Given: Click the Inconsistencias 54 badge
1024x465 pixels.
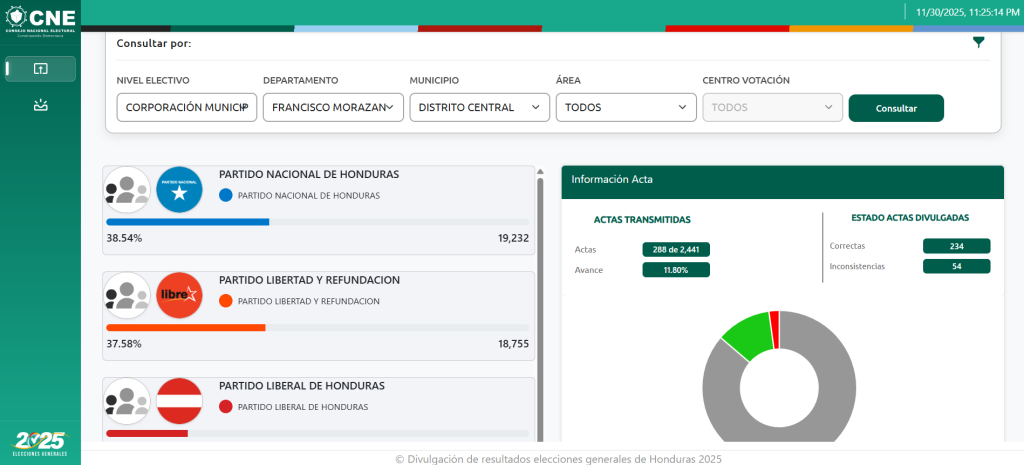Looking at the screenshot, I should point(956,266).
